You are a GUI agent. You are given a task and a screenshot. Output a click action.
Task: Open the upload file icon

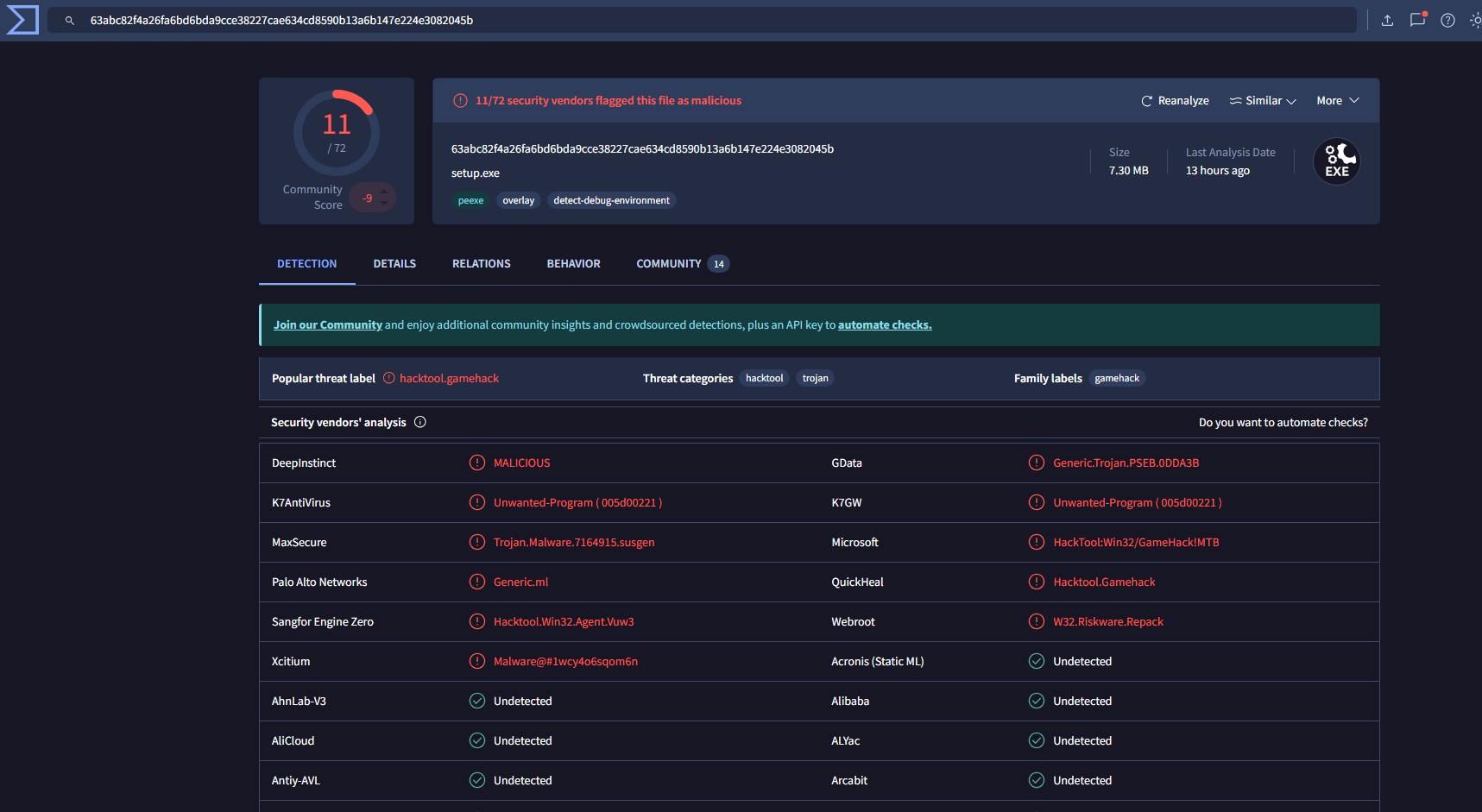click(1387, 21)
